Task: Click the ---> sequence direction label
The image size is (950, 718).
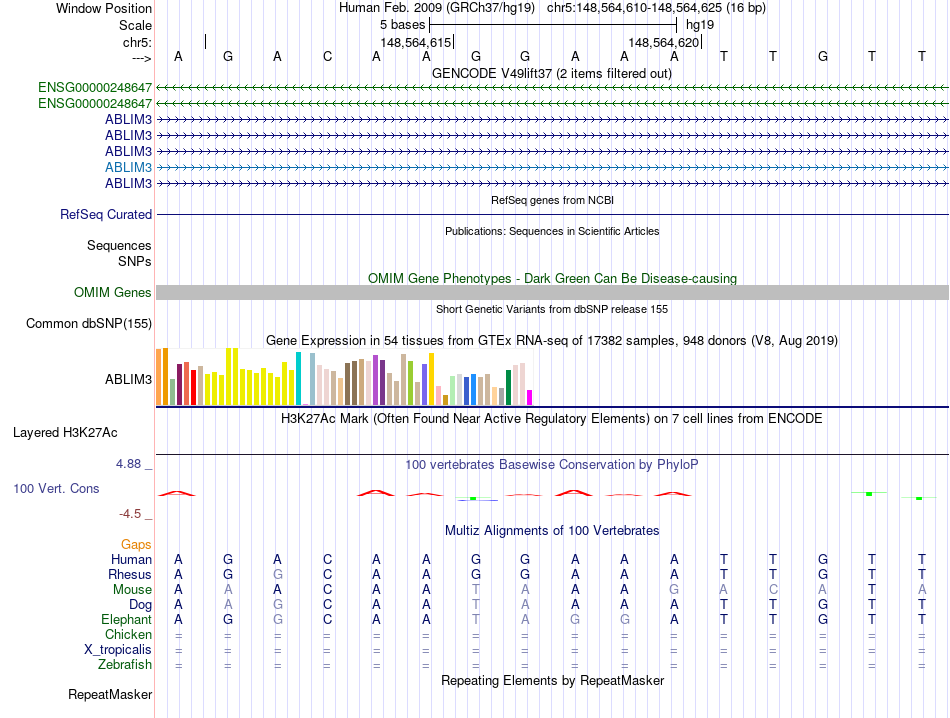Action: (x=141, y=58)
